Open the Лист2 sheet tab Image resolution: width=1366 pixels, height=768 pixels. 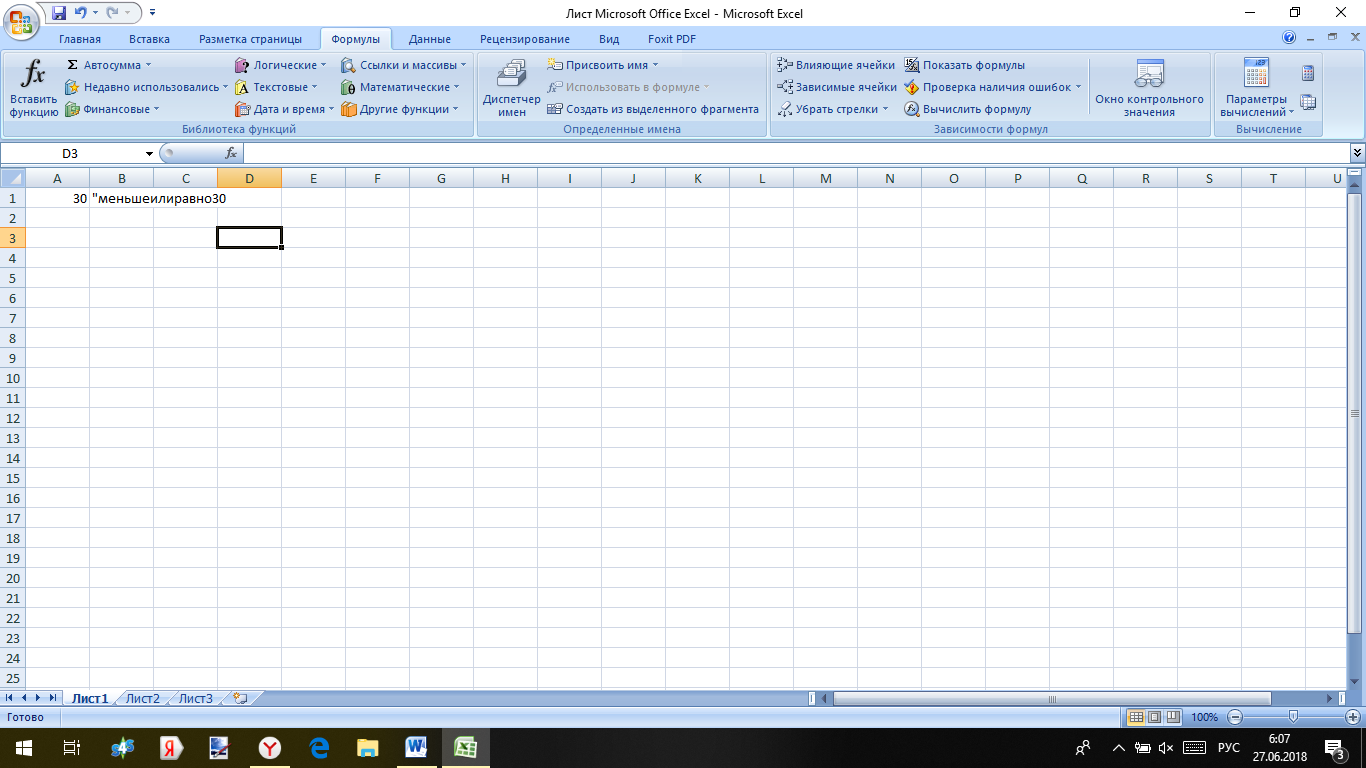point(142,698)
